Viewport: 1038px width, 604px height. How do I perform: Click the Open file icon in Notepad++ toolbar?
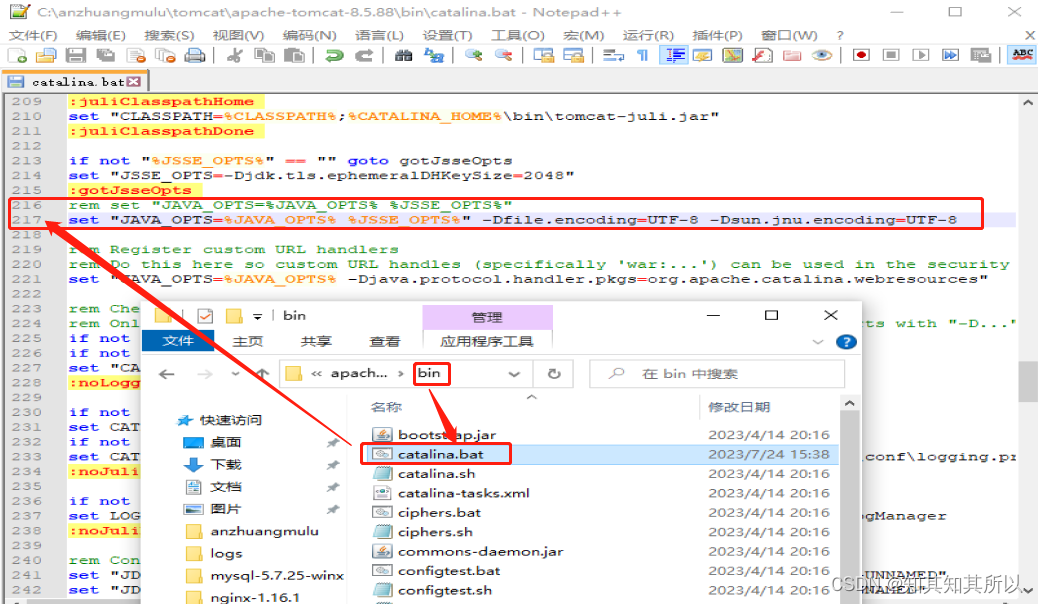[46, 56]
